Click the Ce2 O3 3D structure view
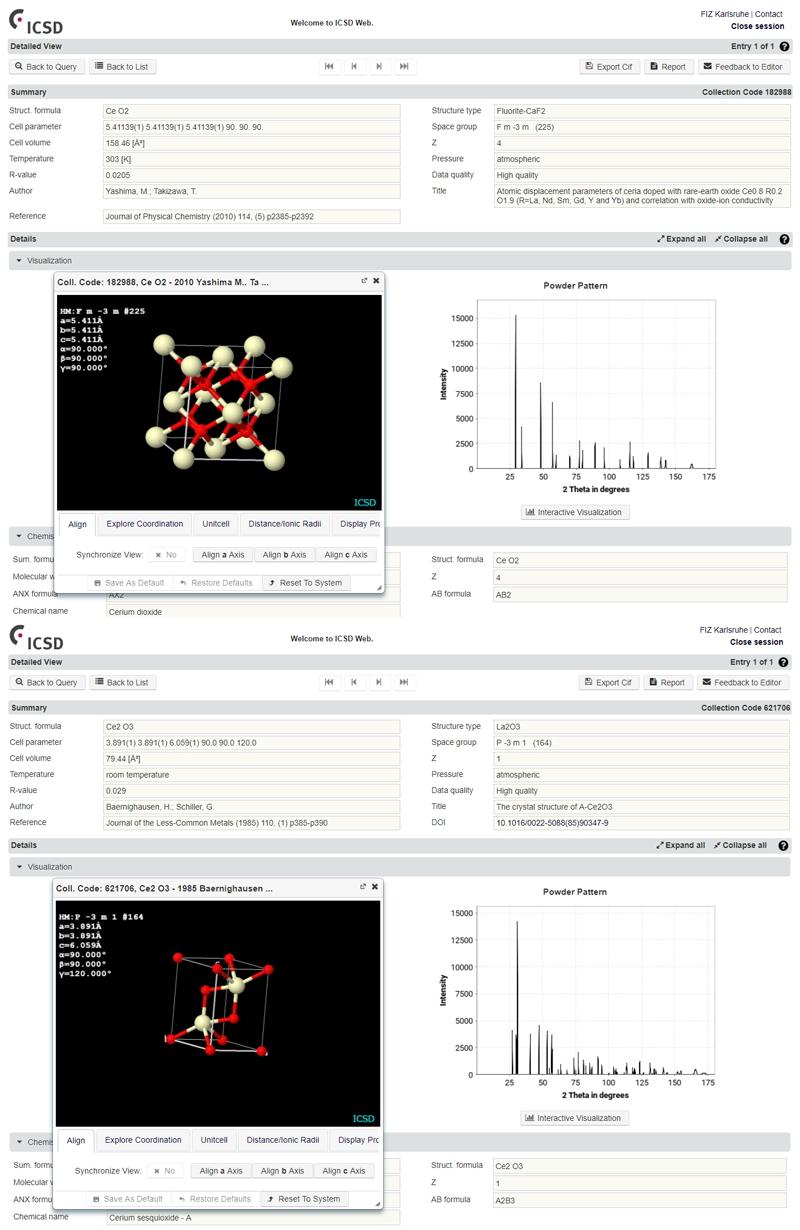Screen dimensions: 800x1230 [218, 1012]
